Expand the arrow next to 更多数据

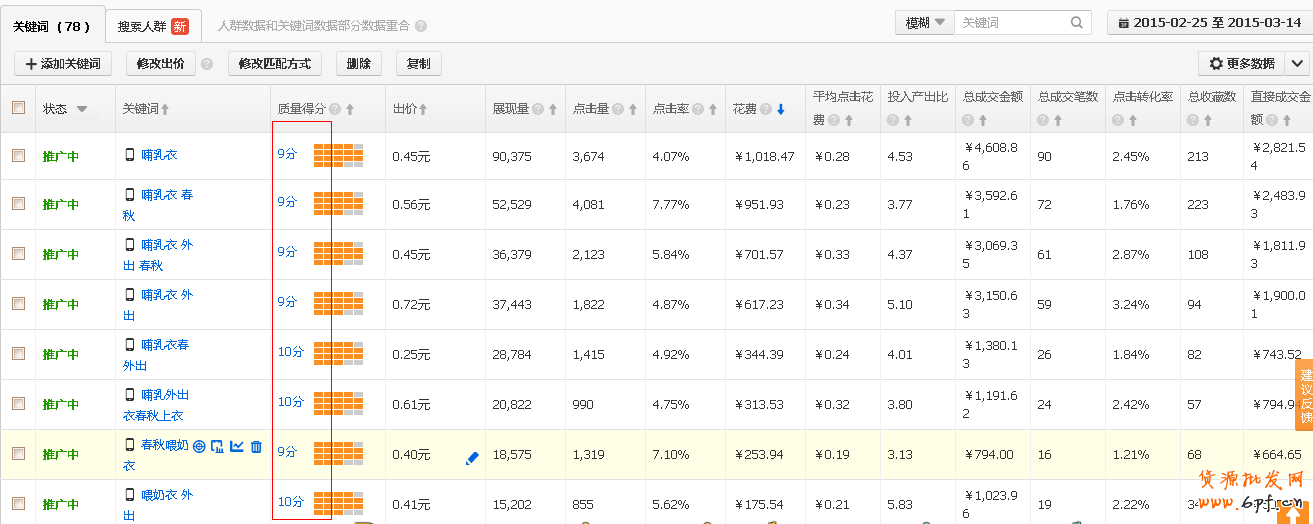1297,63
